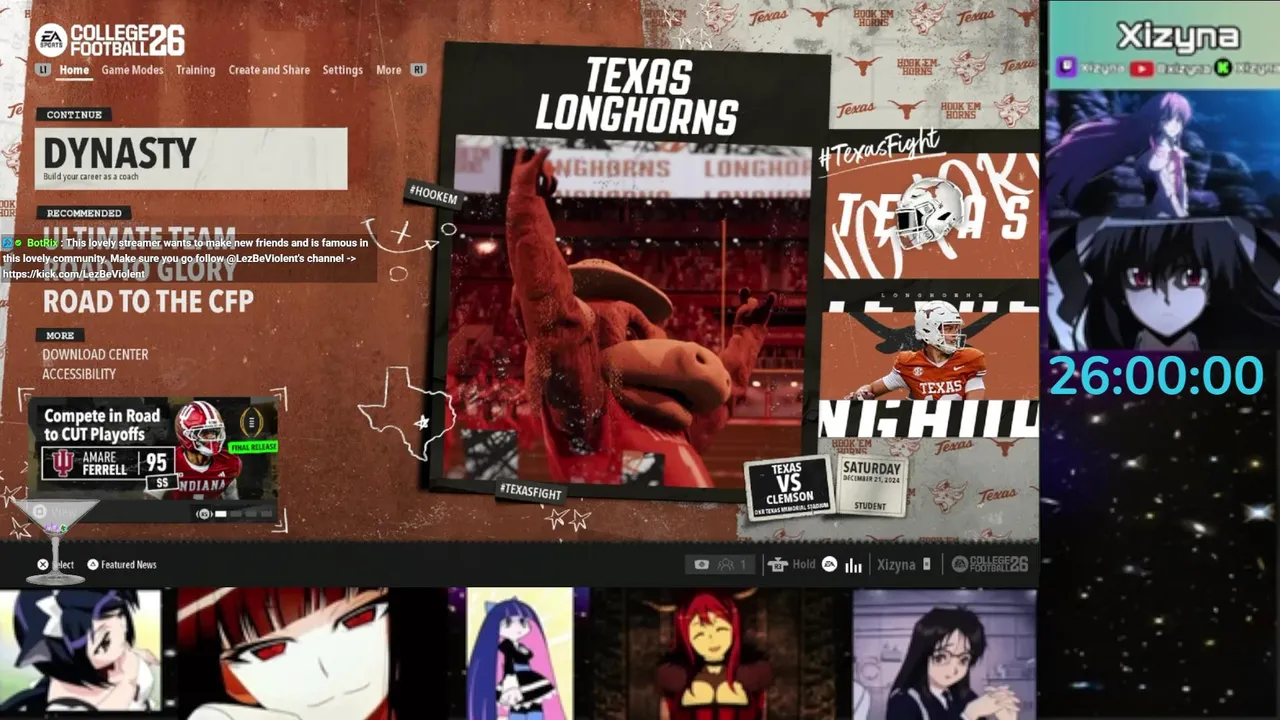Select Ultimate Team mode

(x=139, y=237)
